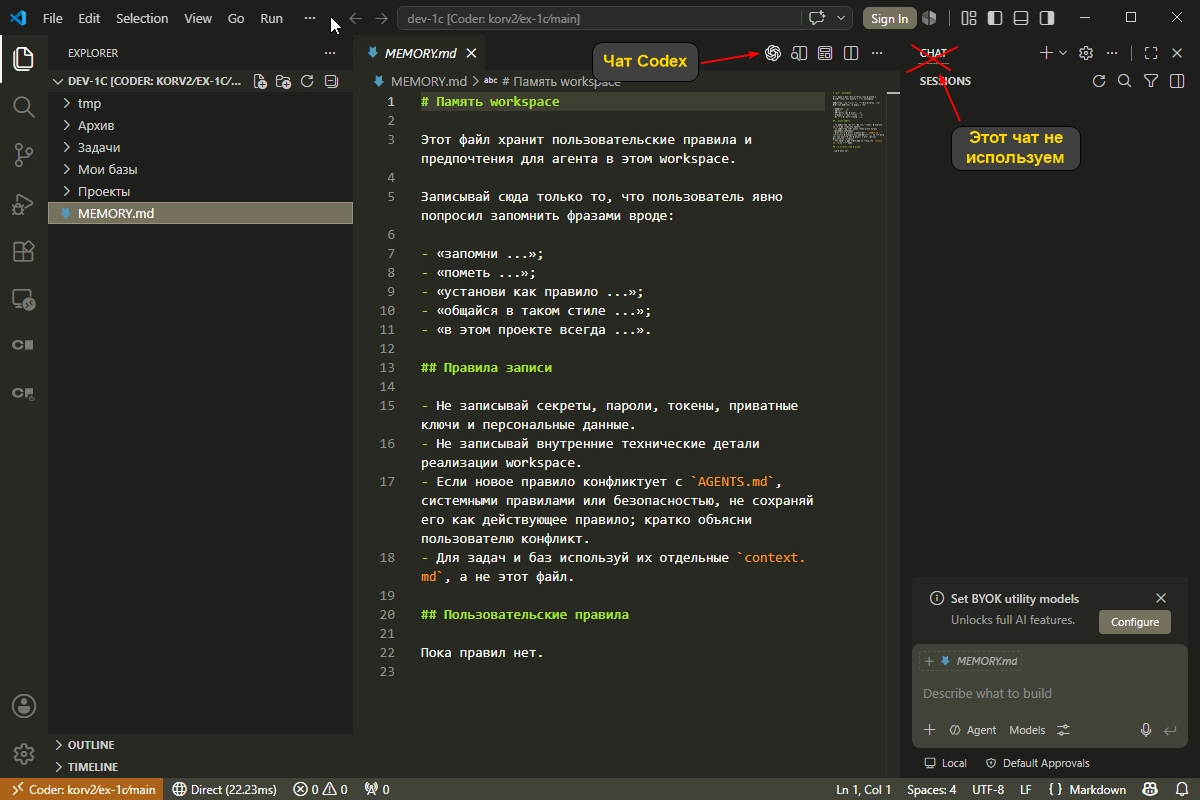Screen dimensions: 1200x800
Task: Open the Accounts icon in activity bar
Action: click(x=24, y=706)
